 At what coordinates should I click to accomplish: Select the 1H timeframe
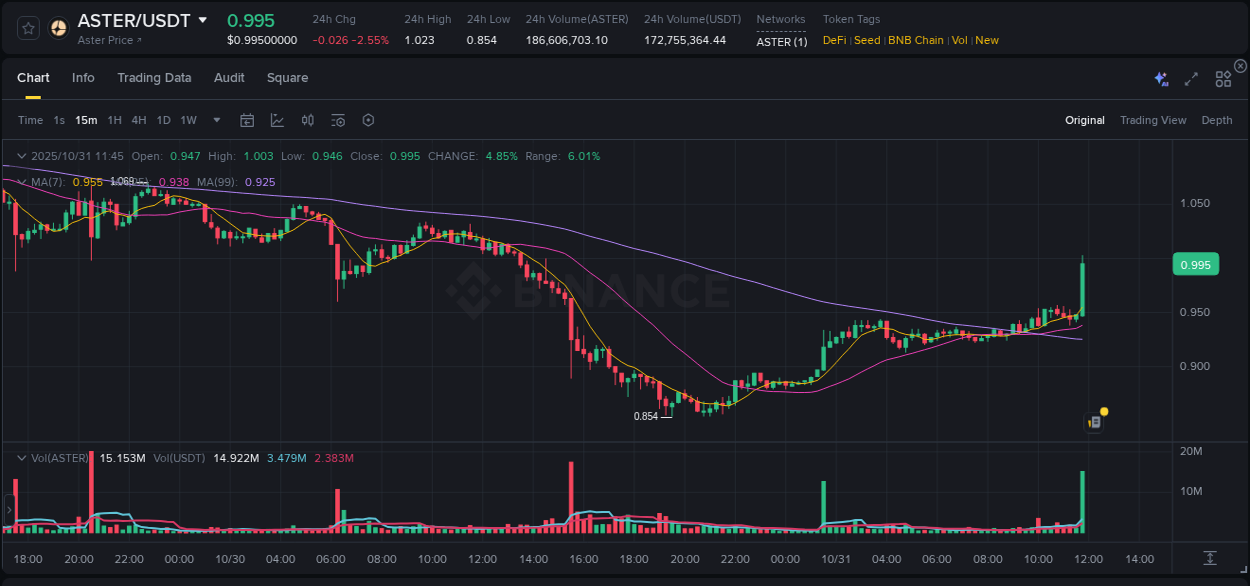tap(115, 119)
